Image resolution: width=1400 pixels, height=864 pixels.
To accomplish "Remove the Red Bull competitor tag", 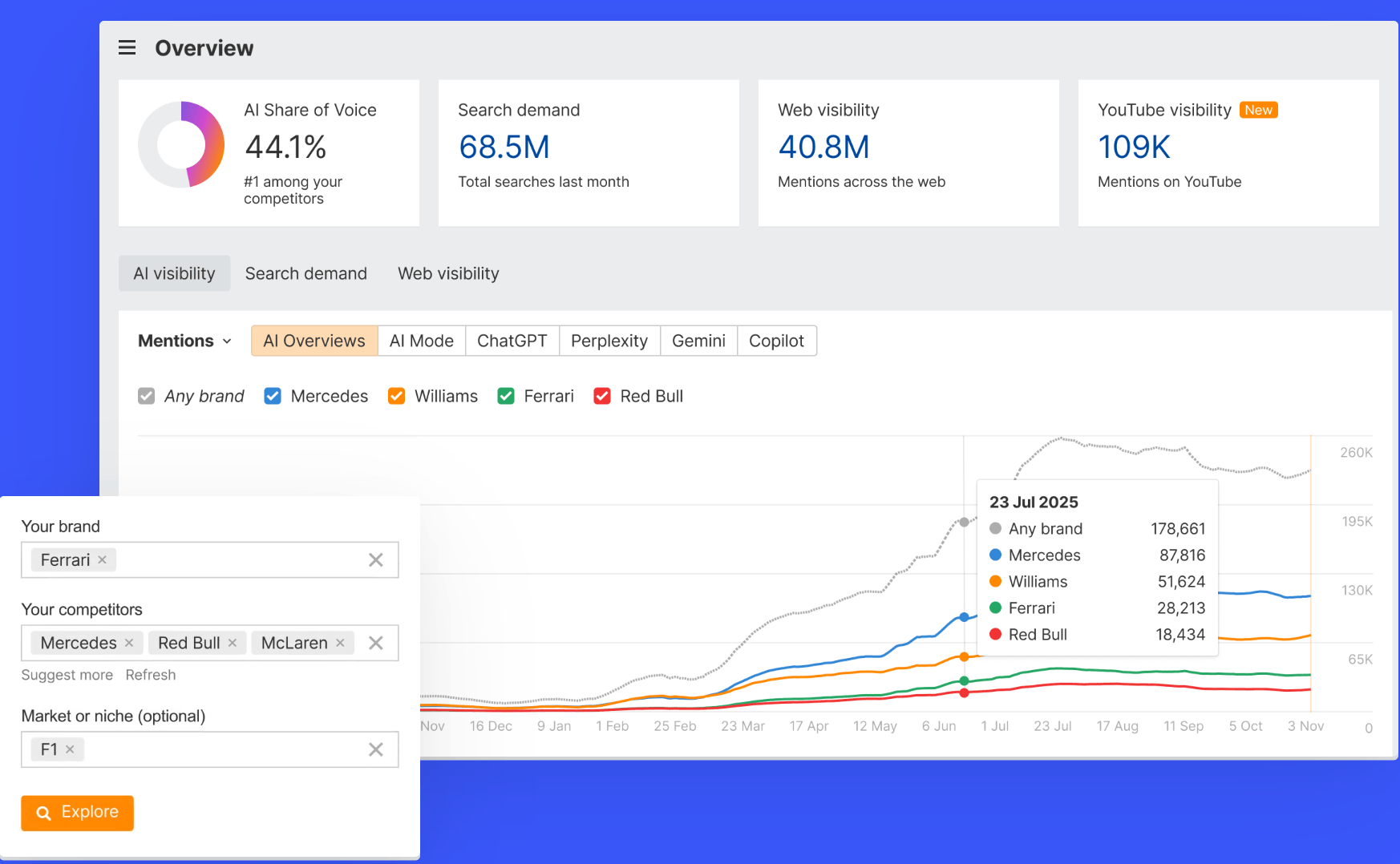I will (x=232, y=642).
